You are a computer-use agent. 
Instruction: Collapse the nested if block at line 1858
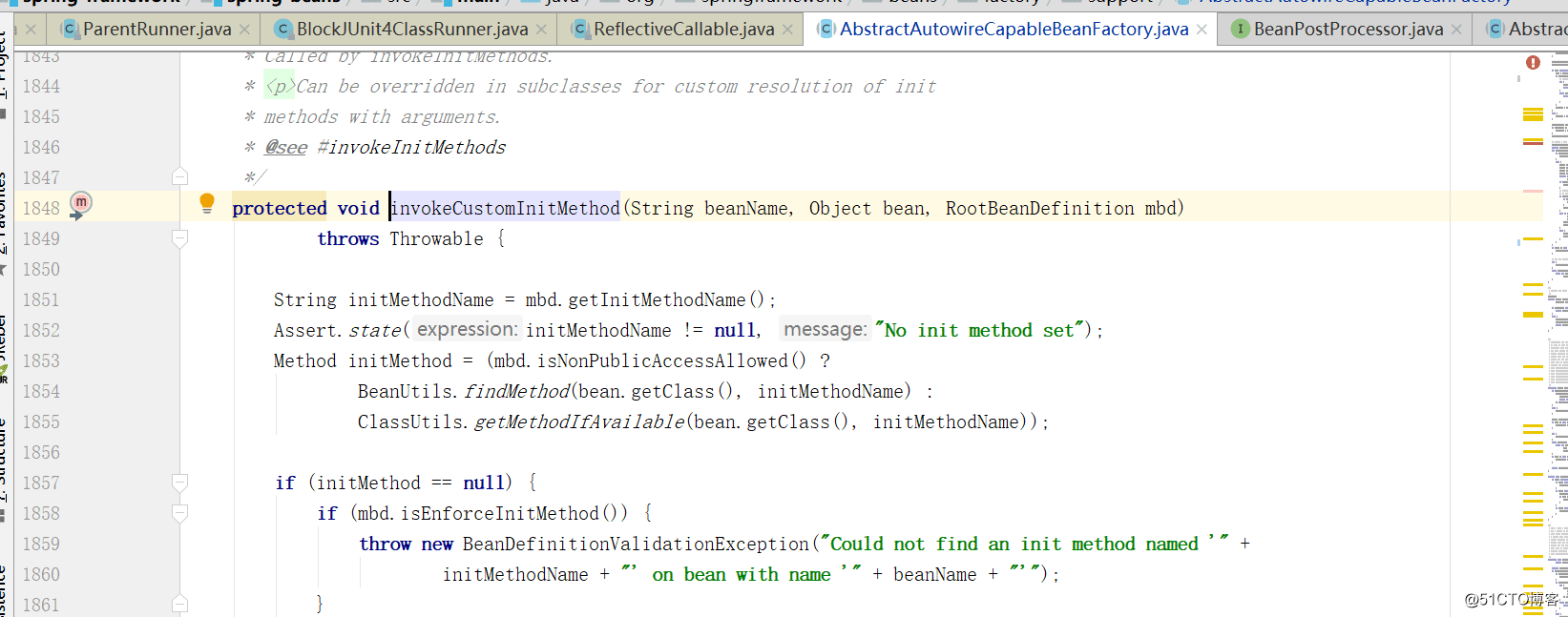click(179, 513)
